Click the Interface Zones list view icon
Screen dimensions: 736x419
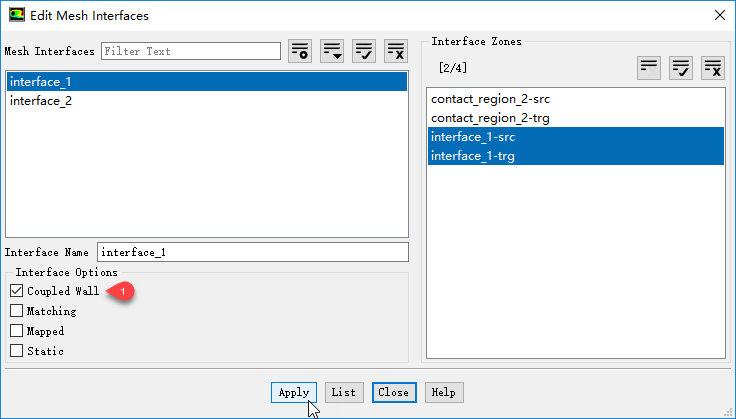coord(650,68)
